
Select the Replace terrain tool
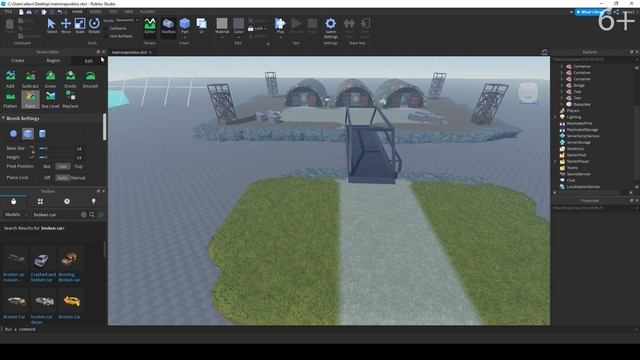click(x=70, y=99)
